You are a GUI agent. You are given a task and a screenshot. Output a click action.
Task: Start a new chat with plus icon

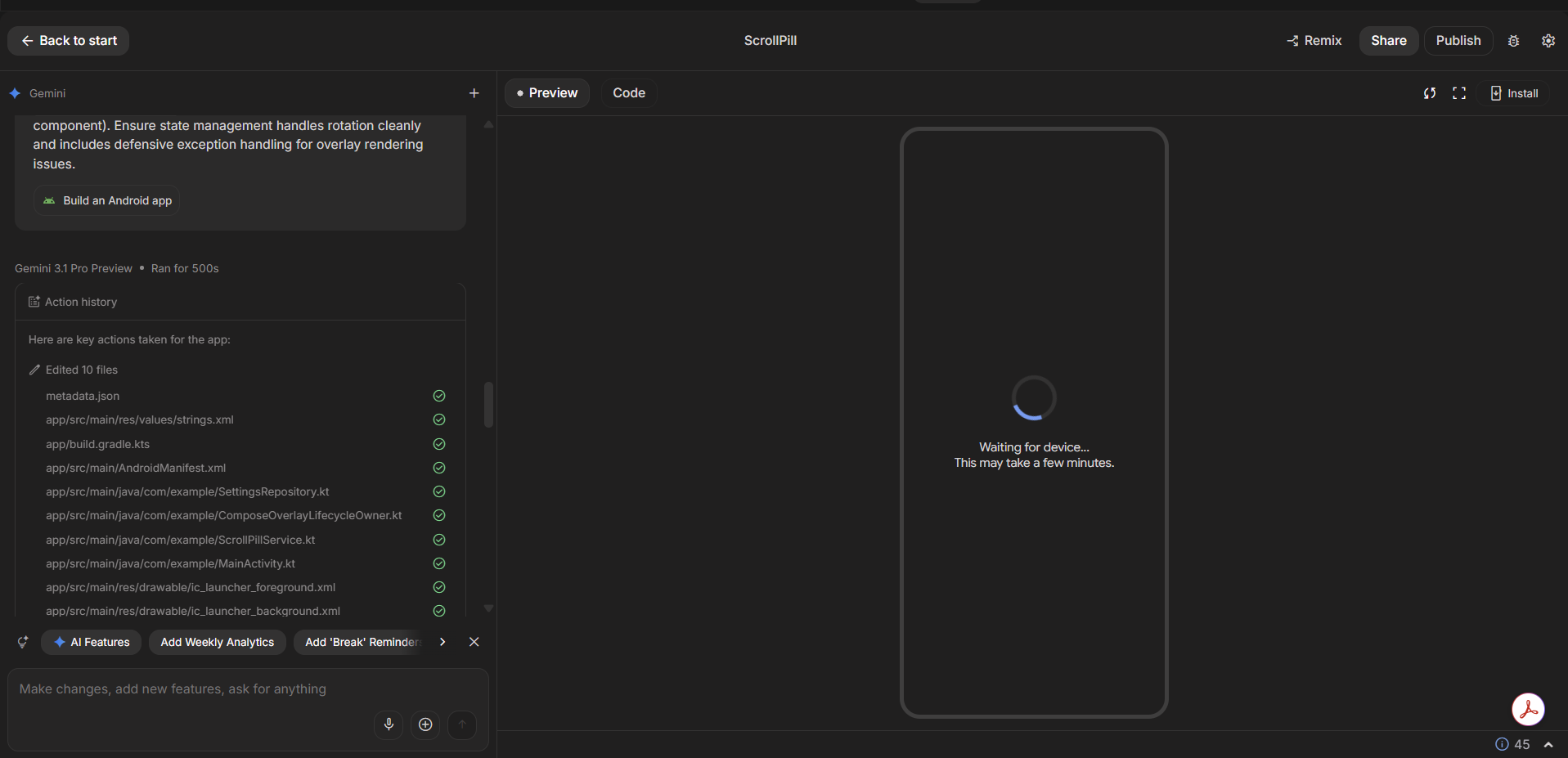pos(474,93)
